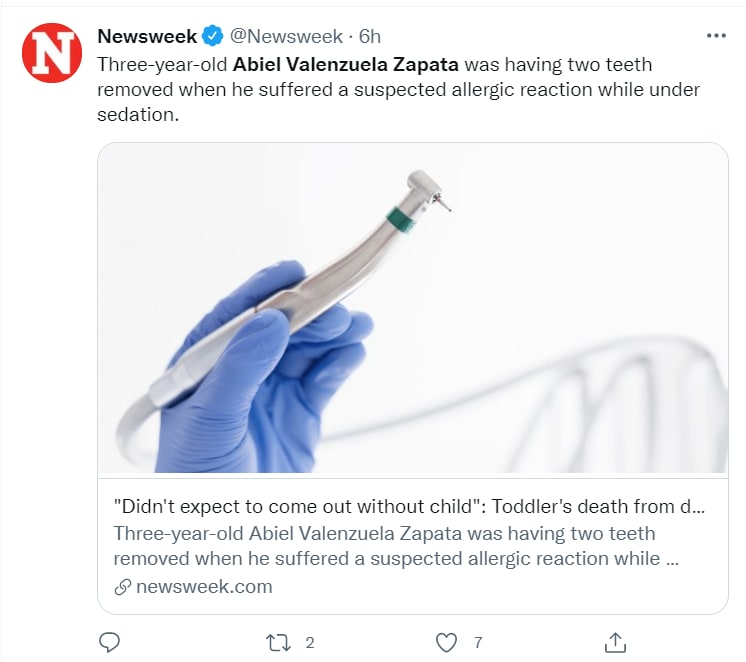Click the newsweek.com domain link
The width and height of the screenshot is (746, 662).
(x=204, y=587)
